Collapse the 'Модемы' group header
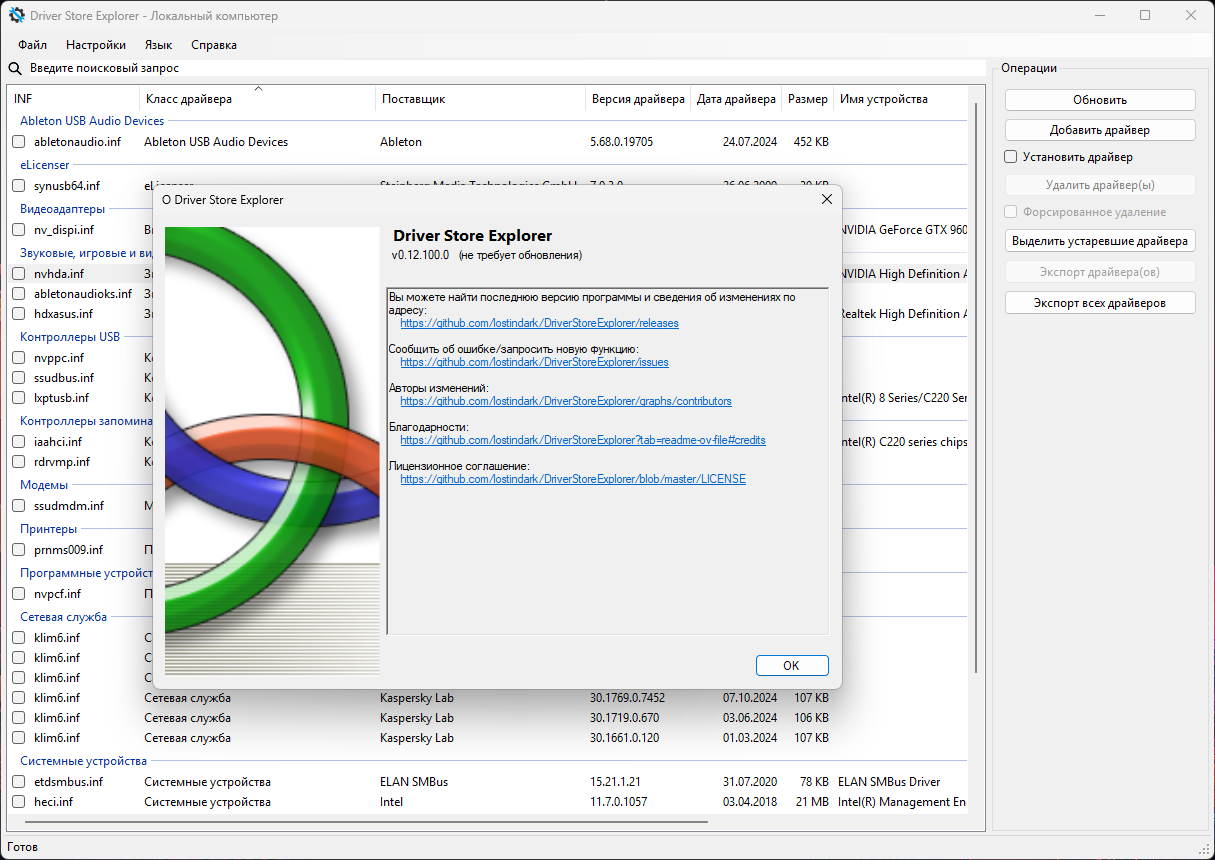This screenshot has width=1215, height=860. point(44,485)
